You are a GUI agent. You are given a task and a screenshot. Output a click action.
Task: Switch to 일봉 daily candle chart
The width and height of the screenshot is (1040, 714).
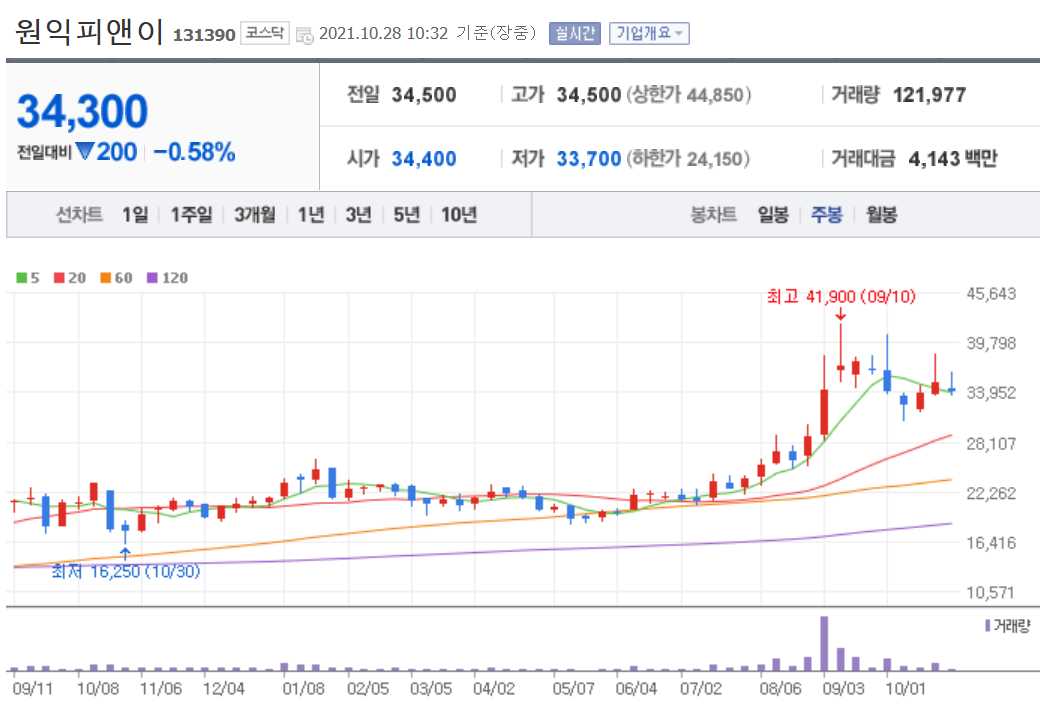coord(773,214)
